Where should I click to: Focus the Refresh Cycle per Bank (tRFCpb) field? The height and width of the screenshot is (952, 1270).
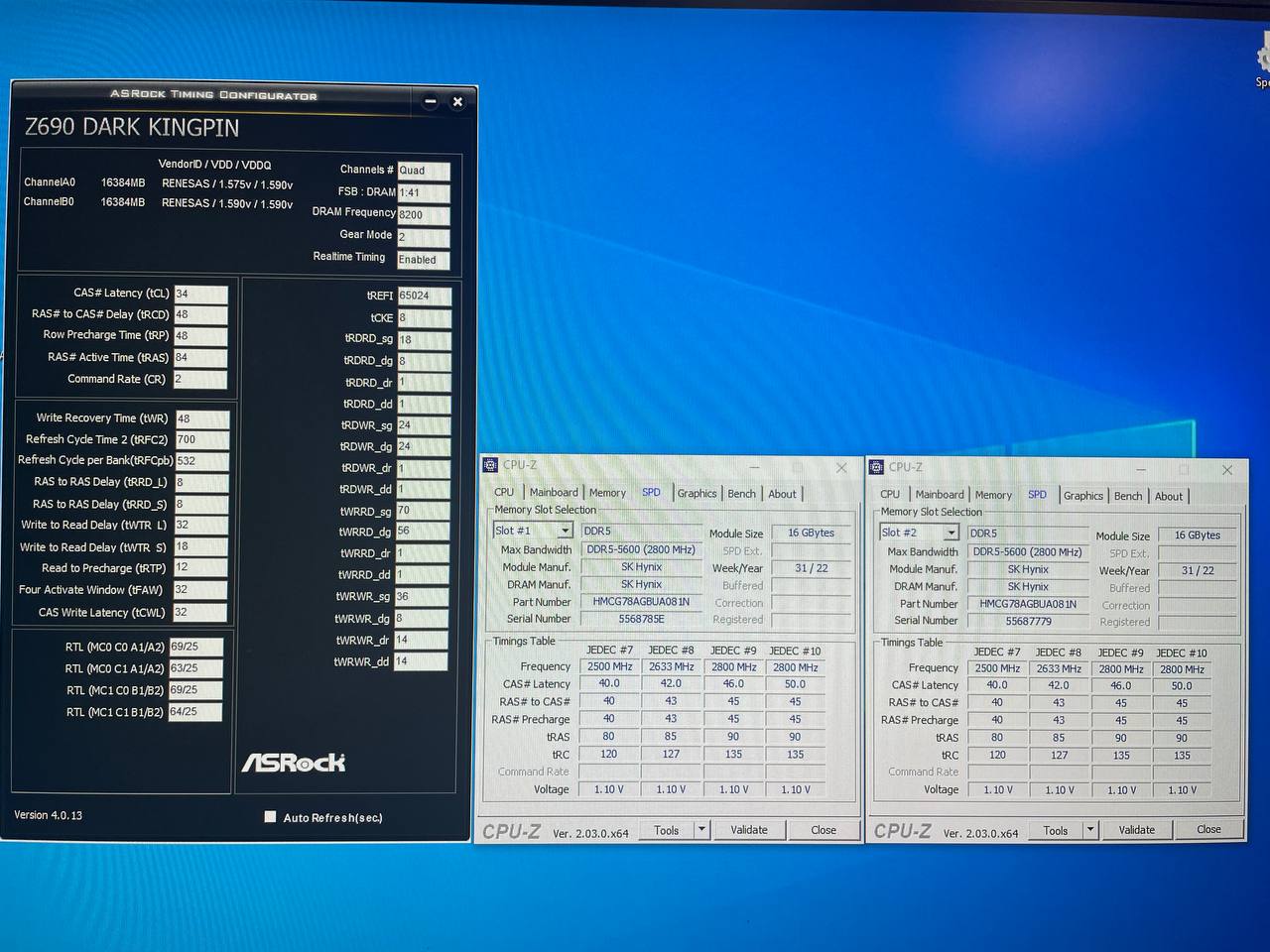pyautogui.click(x=202, y=461)
